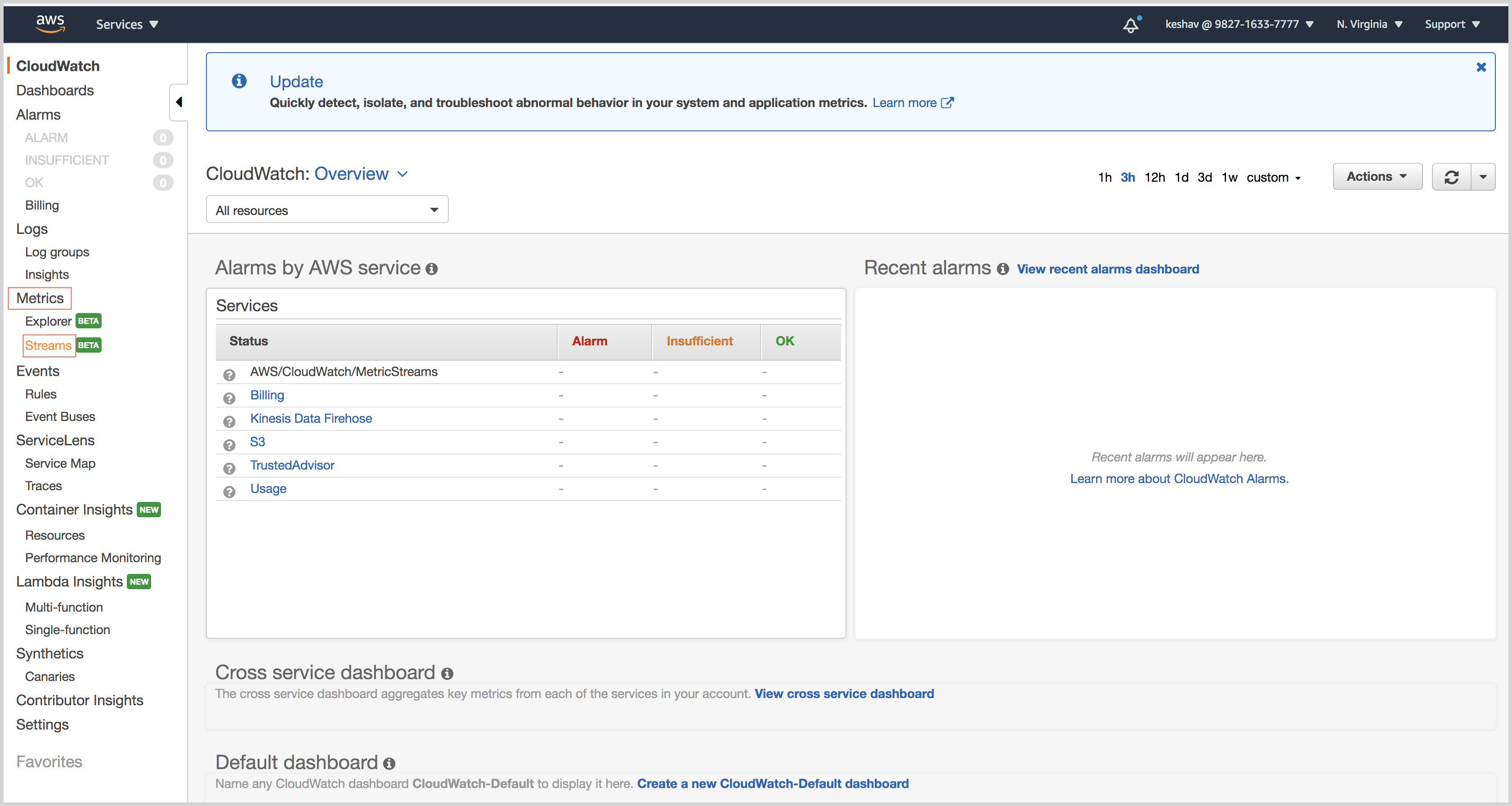Click the question mark icon next to S3
Image resolution: width=1512 pixels, height=806 pixels.
click(229, 444)
